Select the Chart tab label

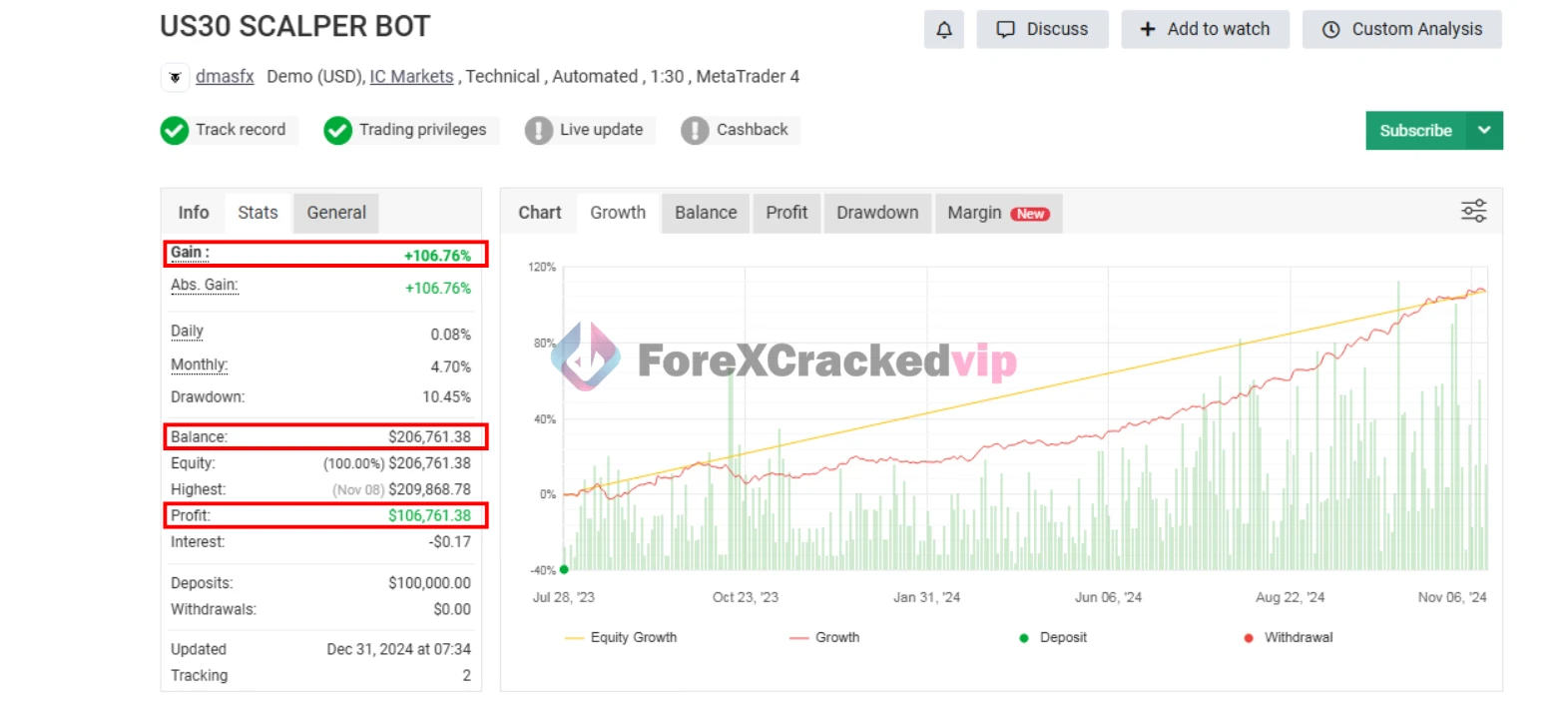pos(540,213)
